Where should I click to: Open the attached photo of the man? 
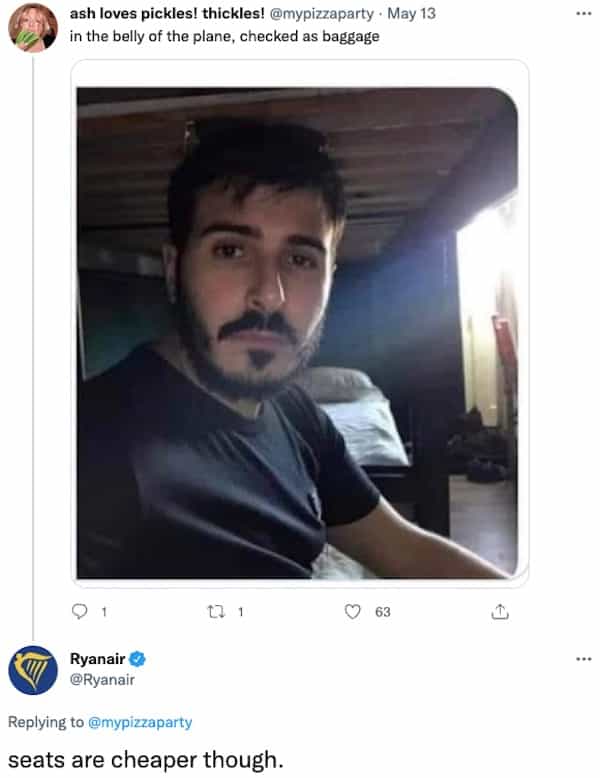pyautogui.click(x=297, y=332)
